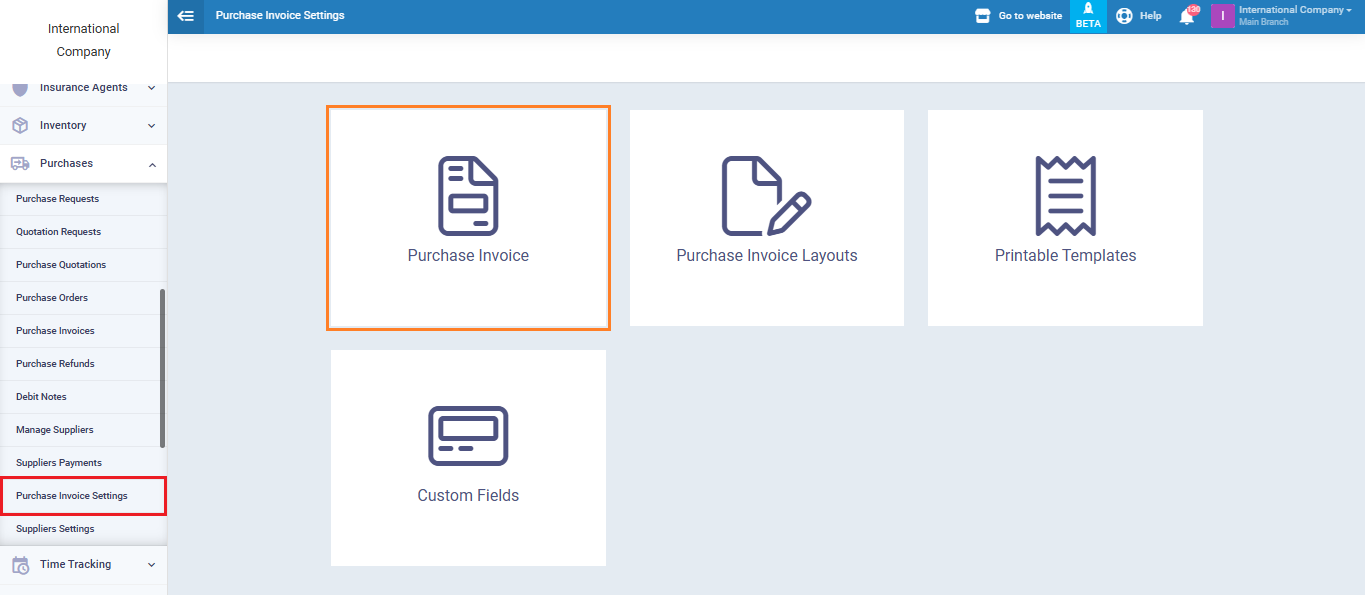The height and width of the screenshot is (595, 1365).
Task: Click the Purchase Invoice document icon
Action: (x=468, y=196)
